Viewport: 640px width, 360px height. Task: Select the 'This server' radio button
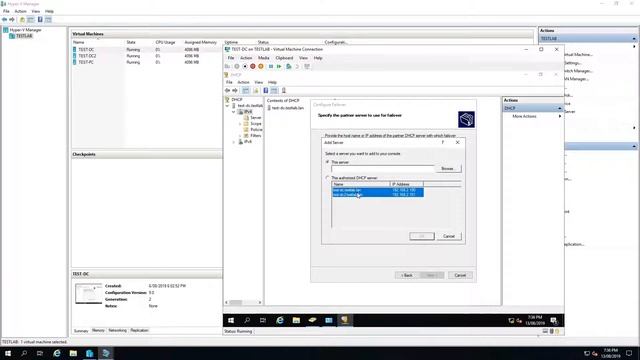[327, 162]
